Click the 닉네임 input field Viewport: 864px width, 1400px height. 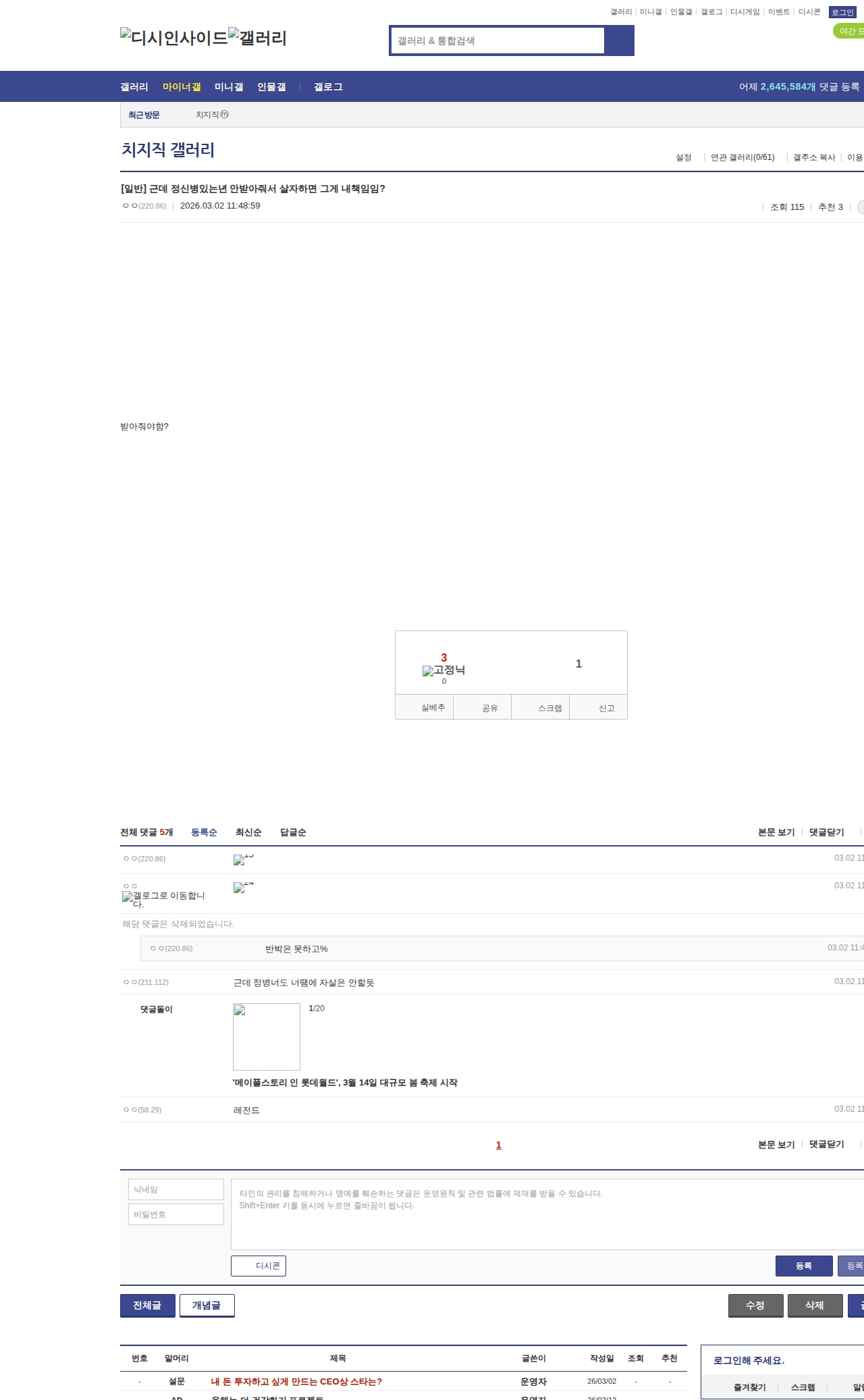click(175, 1189)
